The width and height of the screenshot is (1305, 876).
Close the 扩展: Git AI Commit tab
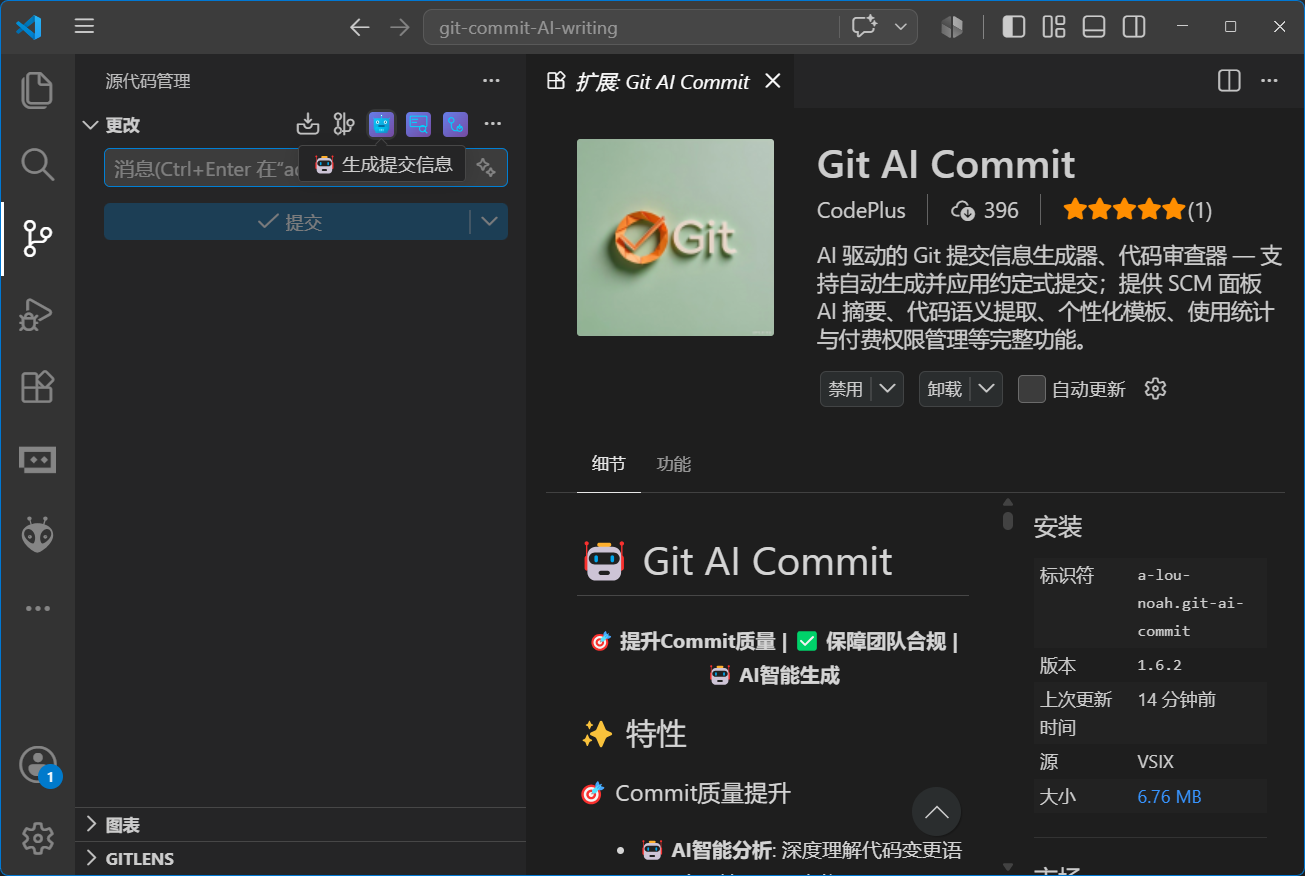773,81
